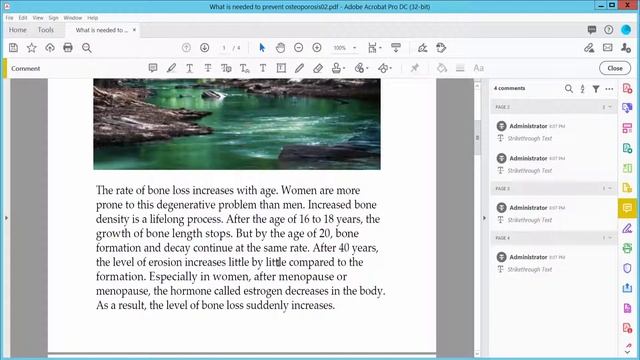Collapse the PAGE 2 comment group
The width and height of the screenshot is (640, 360).
click(x=610, y=107)
